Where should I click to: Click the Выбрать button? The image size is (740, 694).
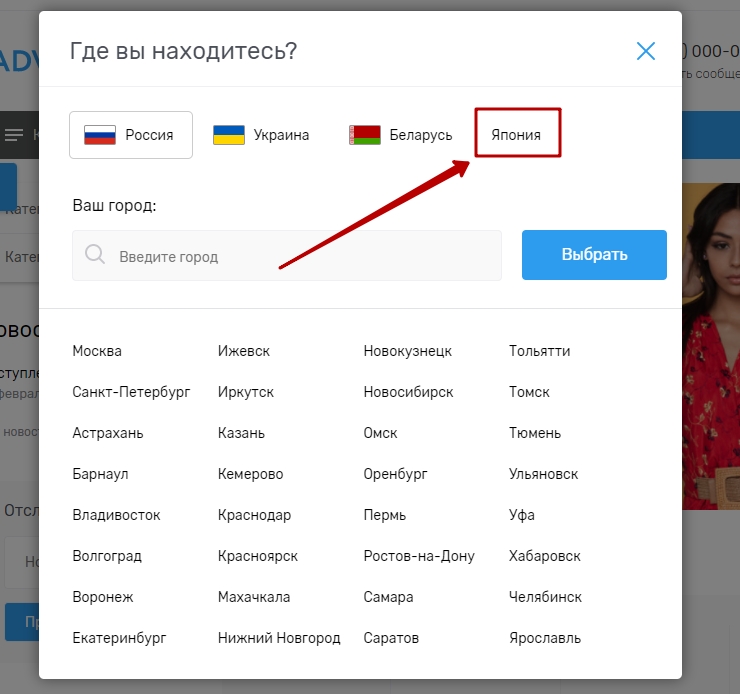594,255
